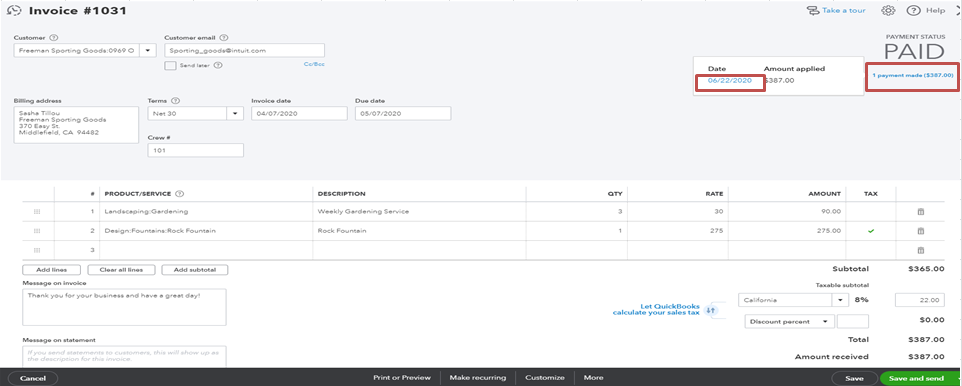This screenshot has height=386, width=962.
Task: Open the Terms Net 30 dropdown
Action: [236, 114]
